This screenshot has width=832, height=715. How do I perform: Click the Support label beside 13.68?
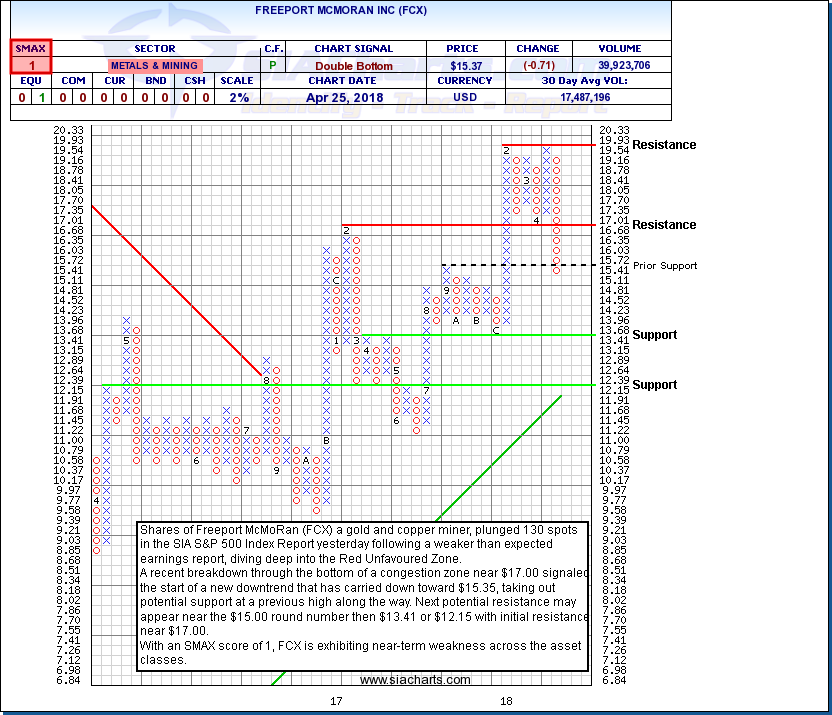[x=654, y=335]
